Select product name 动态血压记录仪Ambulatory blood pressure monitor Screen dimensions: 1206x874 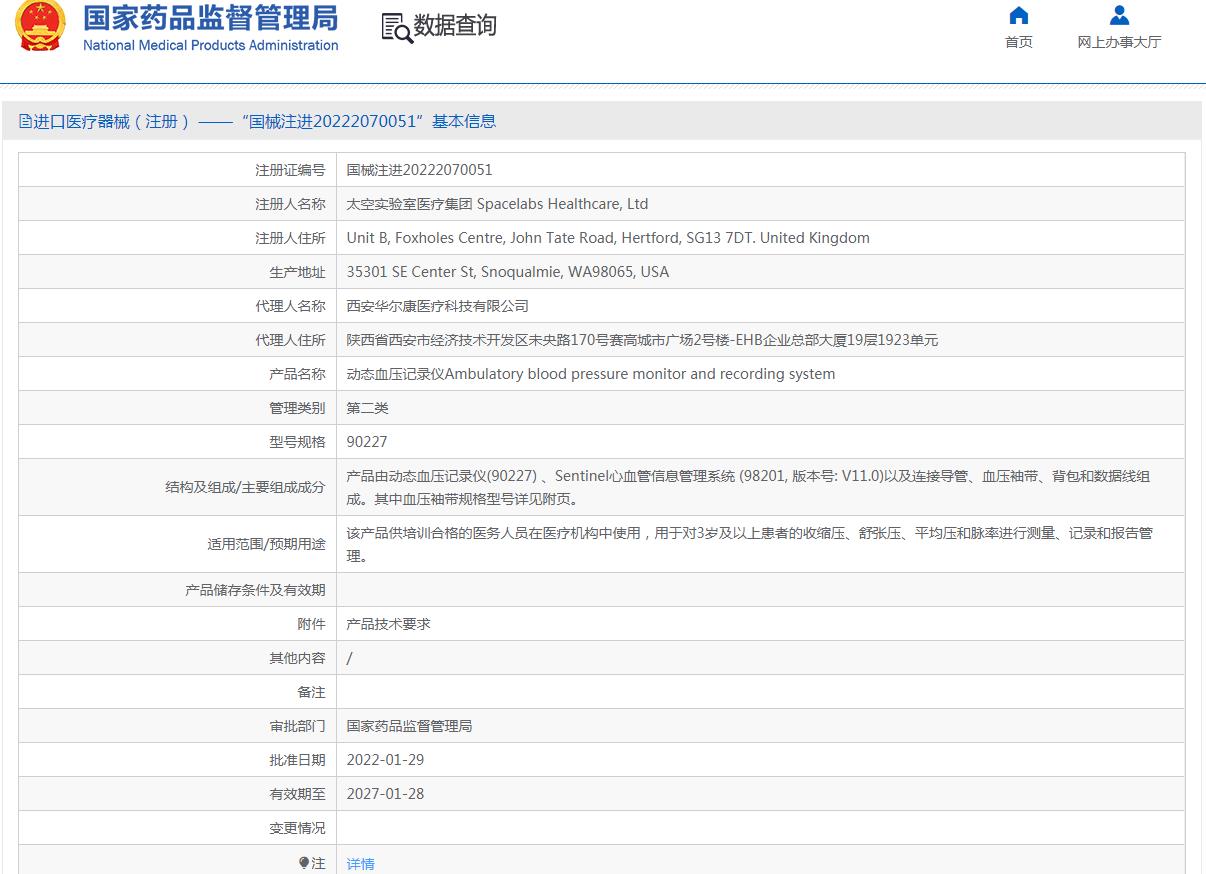tap(590, 374)
